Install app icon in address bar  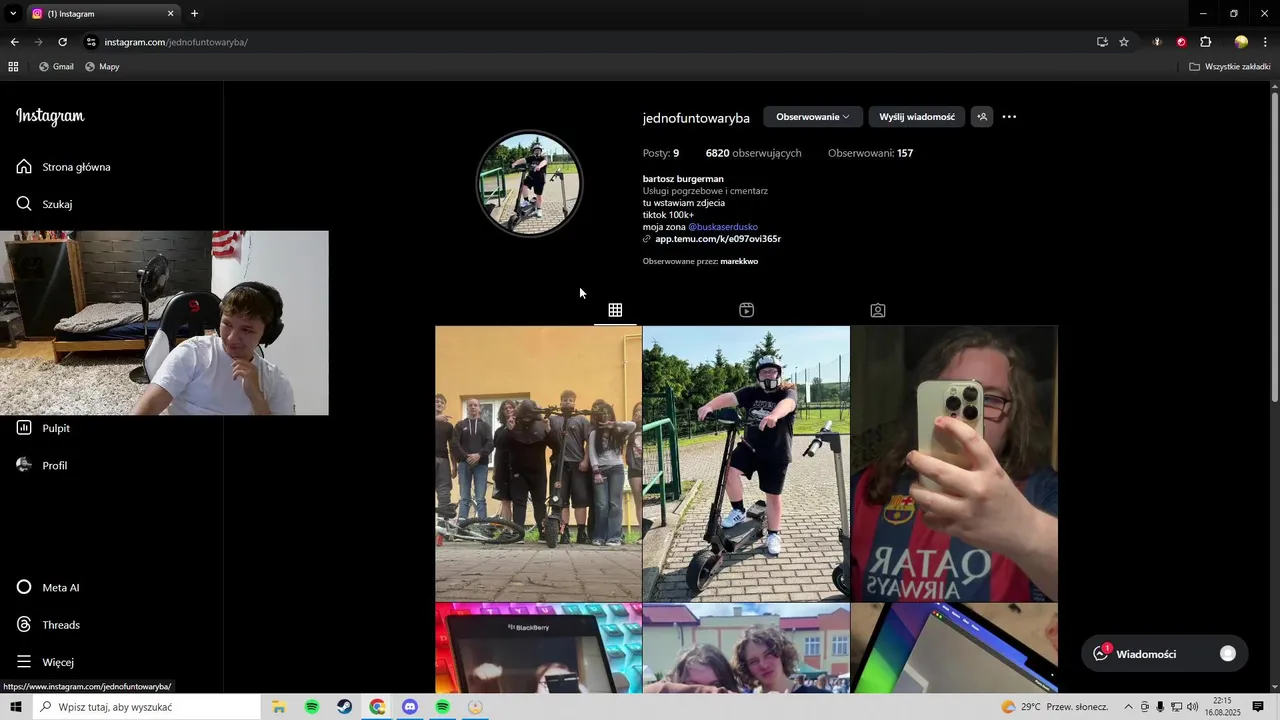[1102, 42]
